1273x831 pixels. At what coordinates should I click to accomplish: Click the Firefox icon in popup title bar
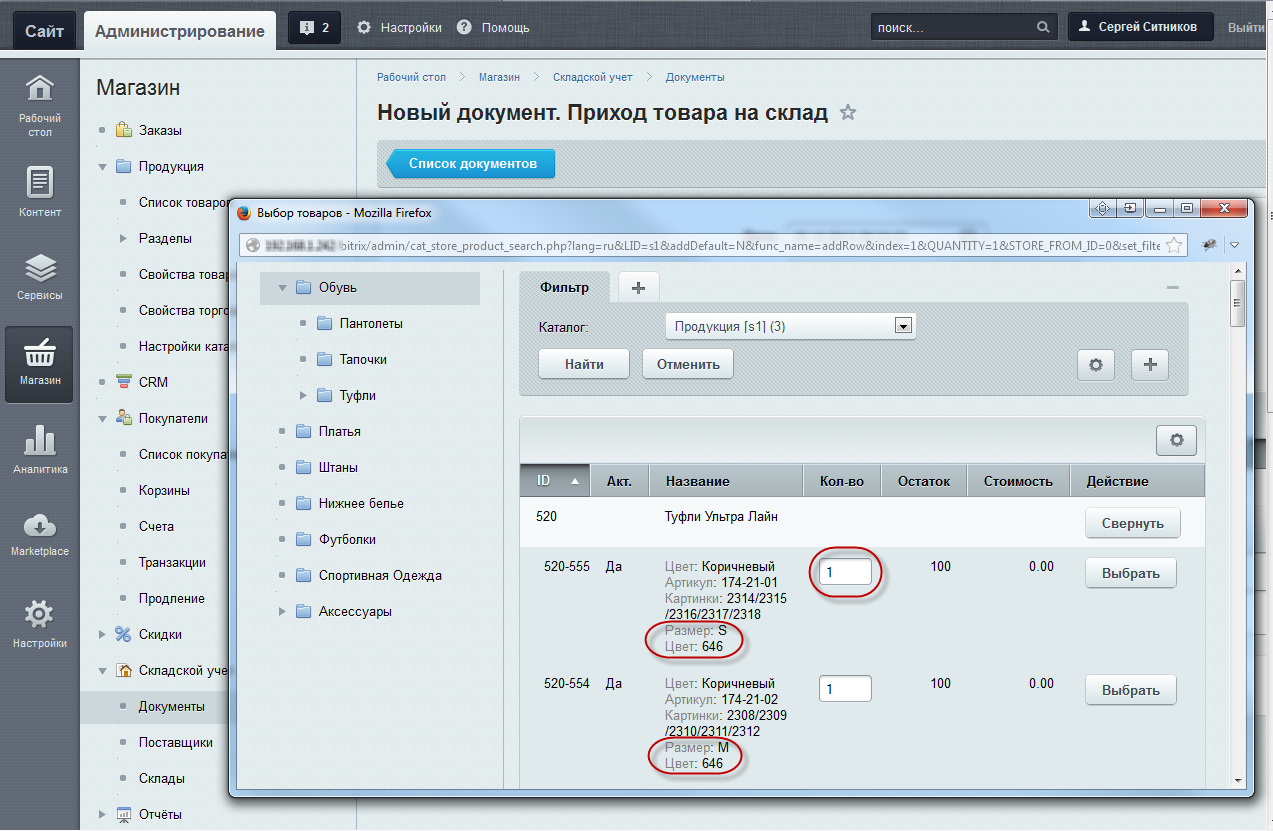tap(243, 212)
